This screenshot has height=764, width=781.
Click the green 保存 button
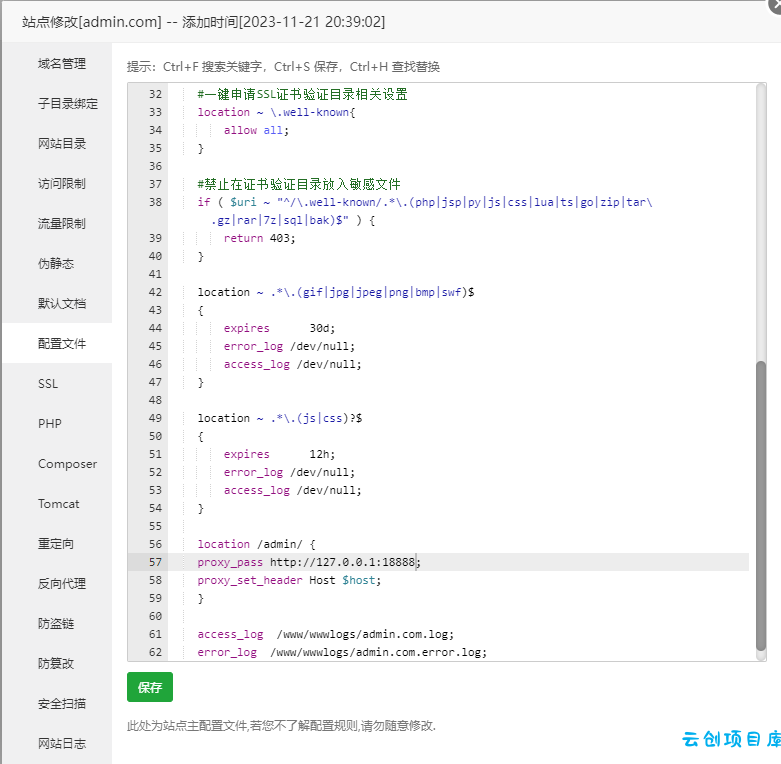pos(150,687)
